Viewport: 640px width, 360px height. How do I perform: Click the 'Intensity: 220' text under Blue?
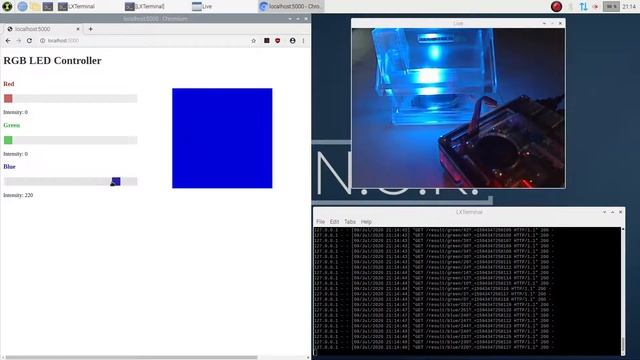tap(18, 195)
